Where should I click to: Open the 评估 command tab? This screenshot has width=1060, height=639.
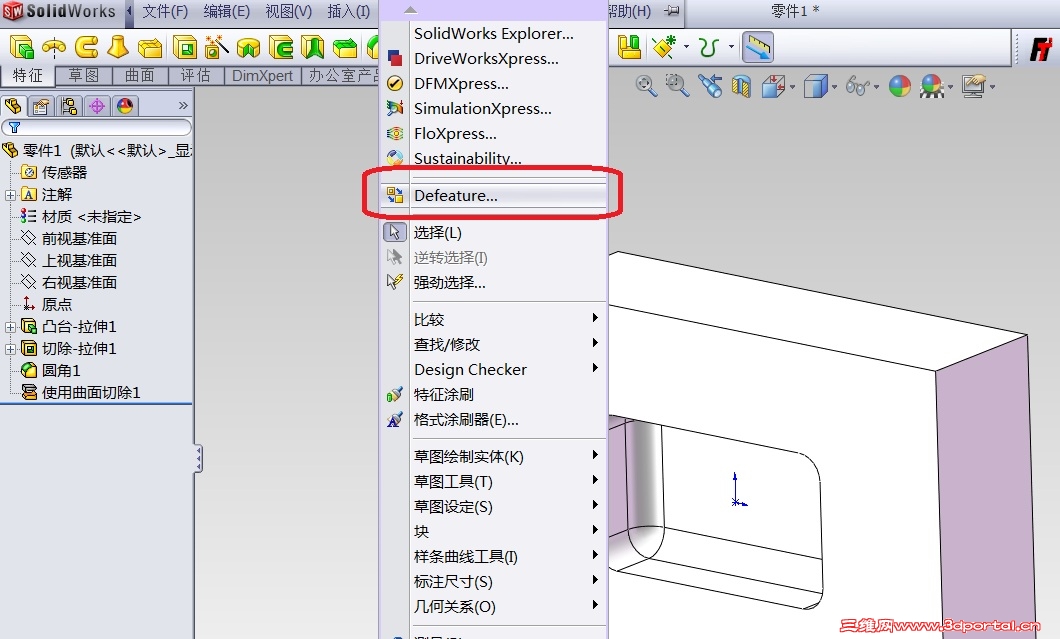pos(196,75)
